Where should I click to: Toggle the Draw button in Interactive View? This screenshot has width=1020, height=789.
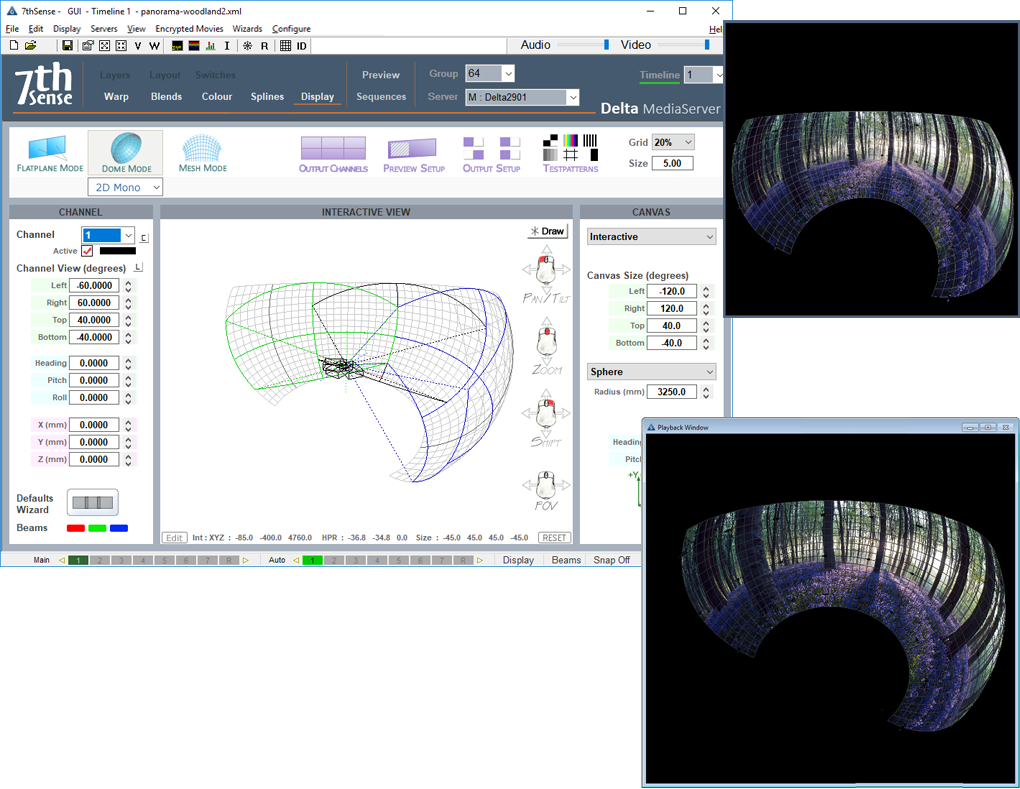point(548,231)
